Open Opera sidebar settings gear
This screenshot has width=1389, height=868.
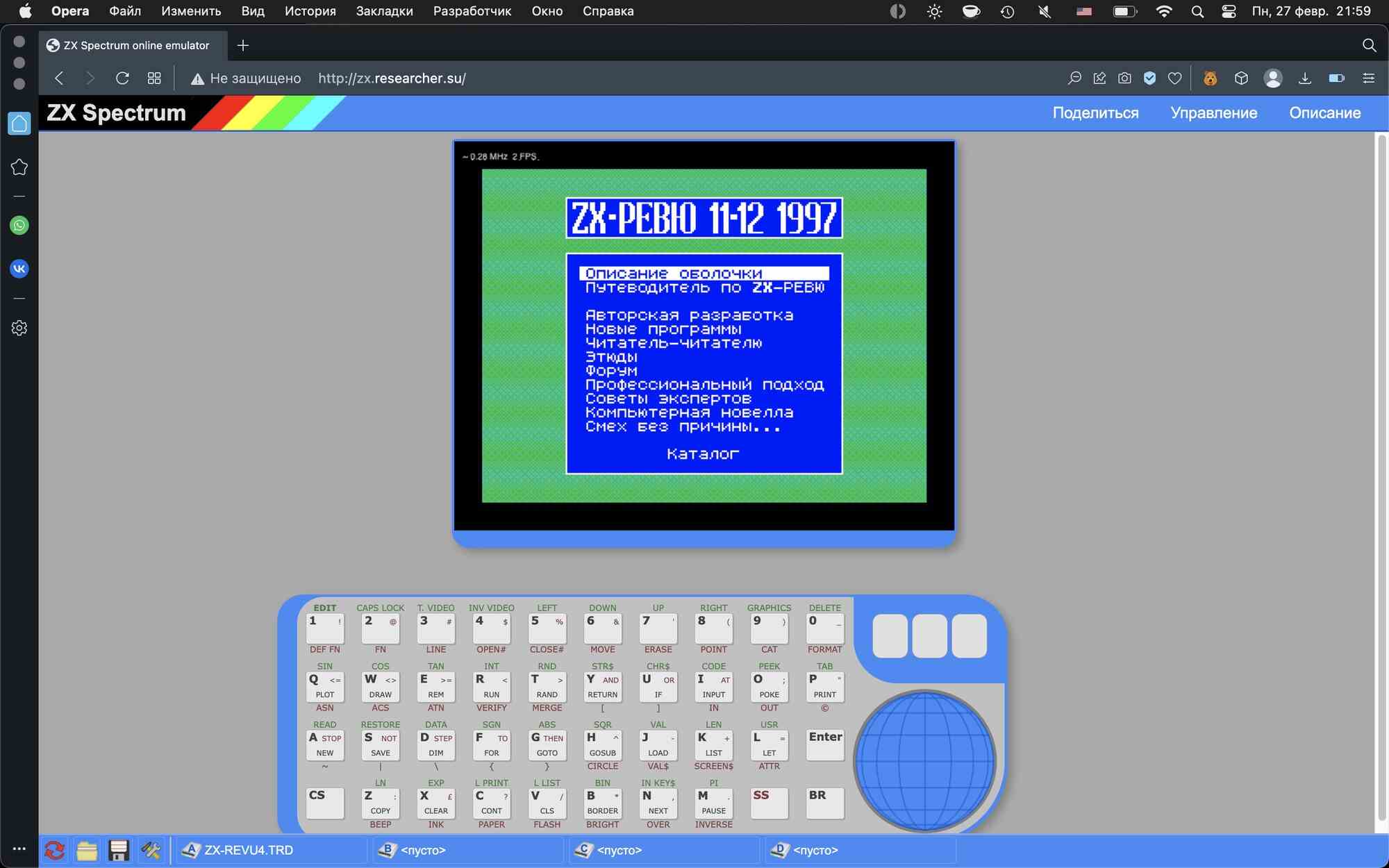19,328
